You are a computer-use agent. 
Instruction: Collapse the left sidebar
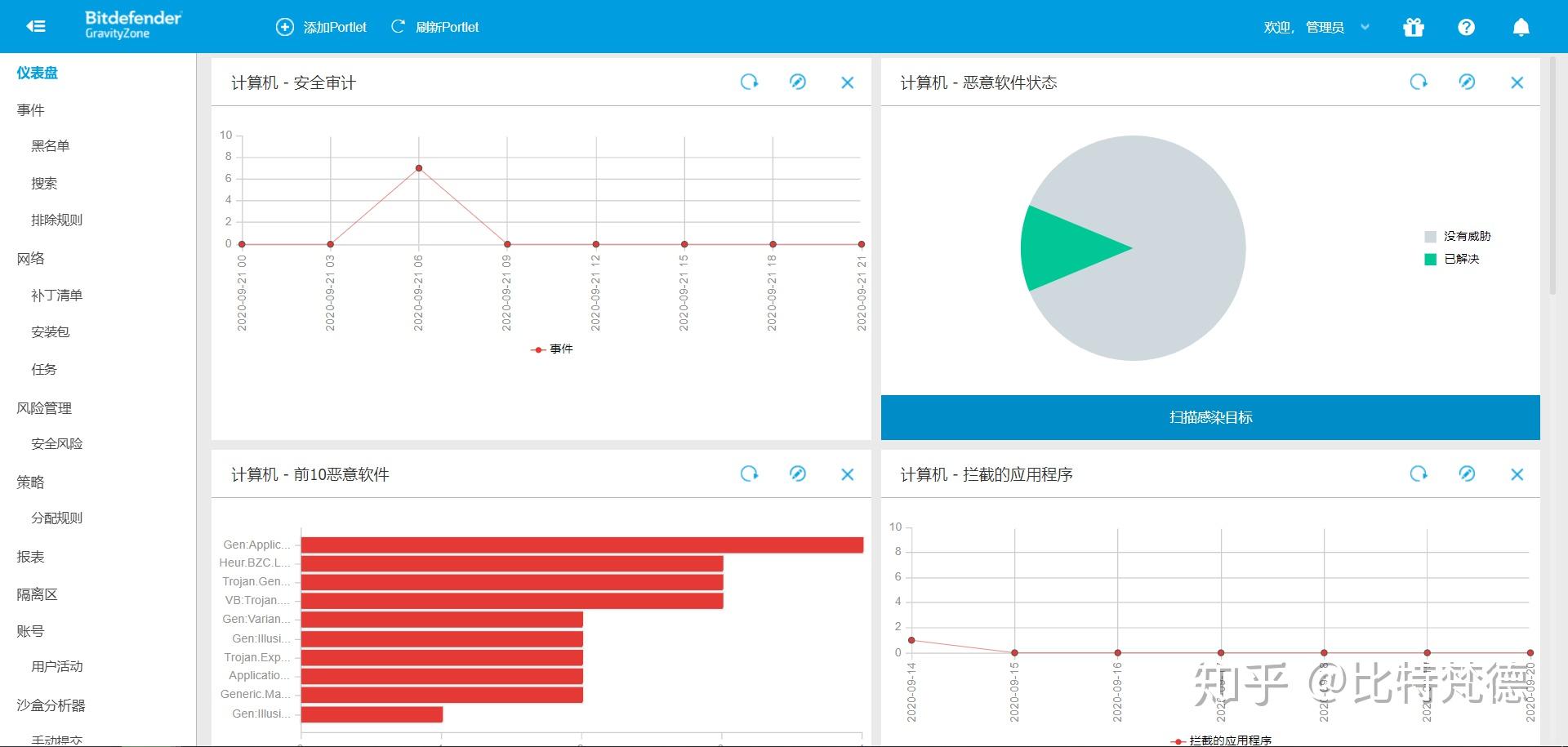[x=34, y=26]
